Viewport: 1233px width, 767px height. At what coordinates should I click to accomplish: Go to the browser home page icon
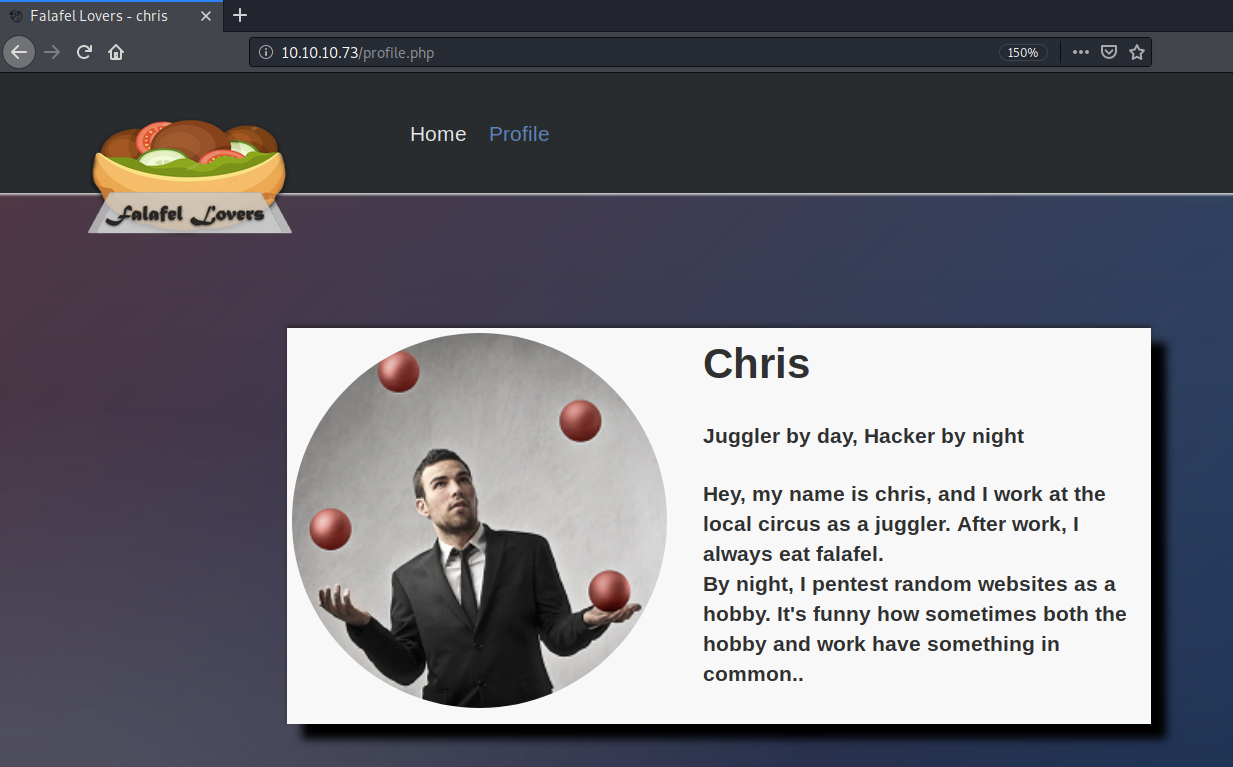[116, 52]
